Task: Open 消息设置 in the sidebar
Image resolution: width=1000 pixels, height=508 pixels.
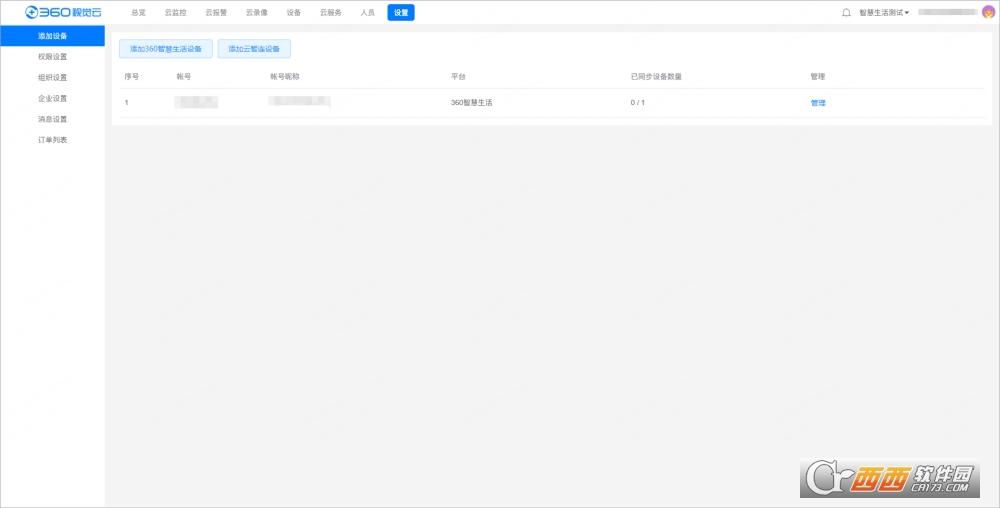Action: point(52,119)
